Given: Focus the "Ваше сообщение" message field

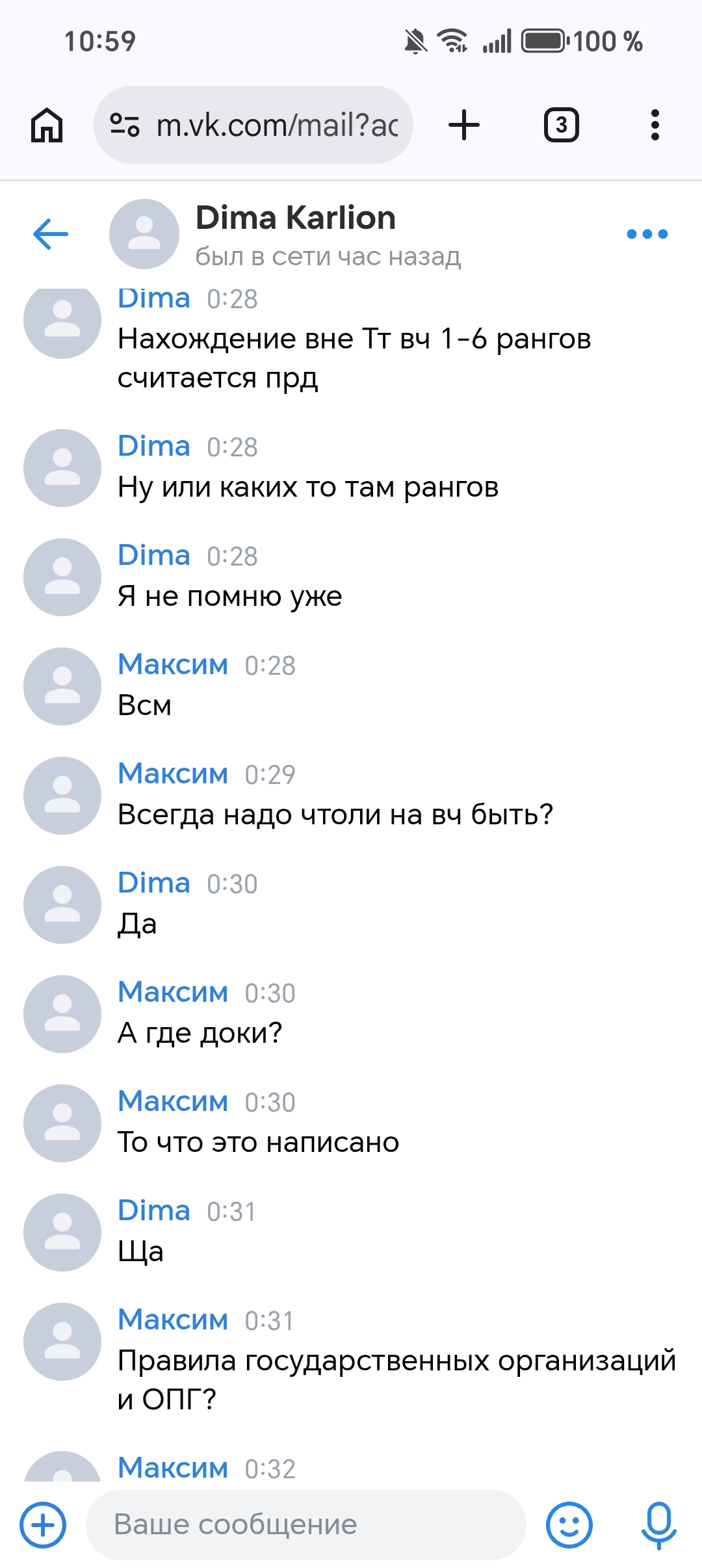Looking at the screenshot, I should tap(305, 1524).
